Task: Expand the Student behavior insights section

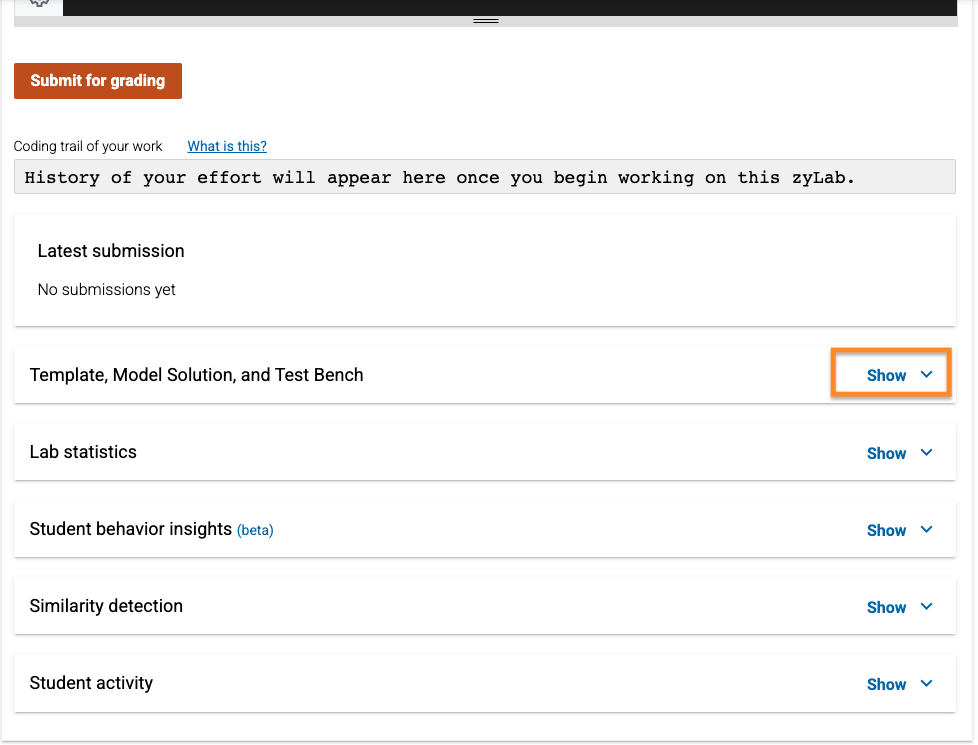Action: (x=886, y=530)
